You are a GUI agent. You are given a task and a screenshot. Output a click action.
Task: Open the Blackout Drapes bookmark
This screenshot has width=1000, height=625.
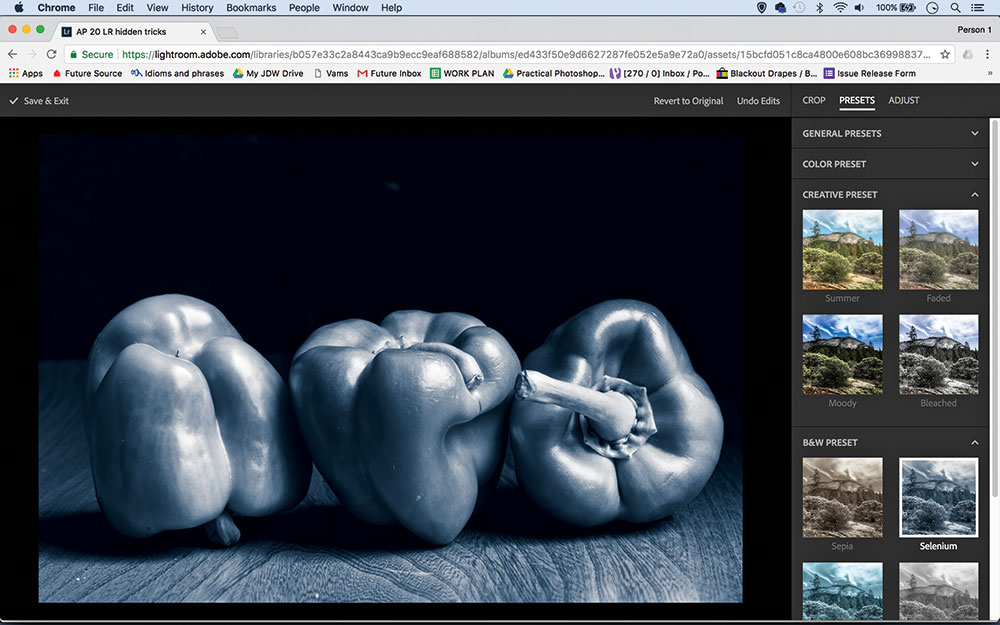pos(767,73)
